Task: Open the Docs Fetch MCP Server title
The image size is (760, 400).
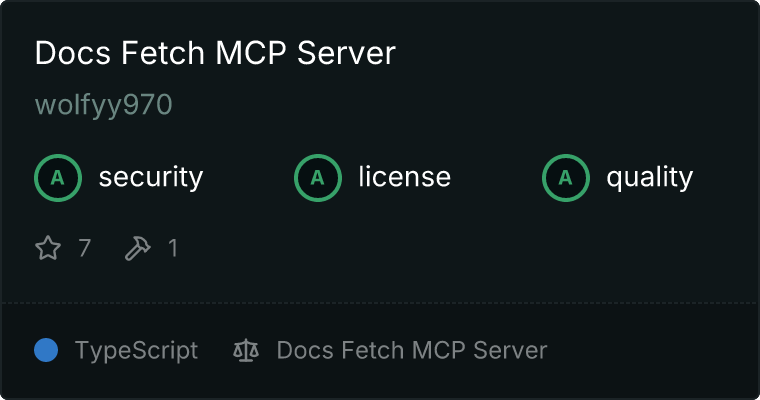Action: pyautogui.click(x=215, y=53)
